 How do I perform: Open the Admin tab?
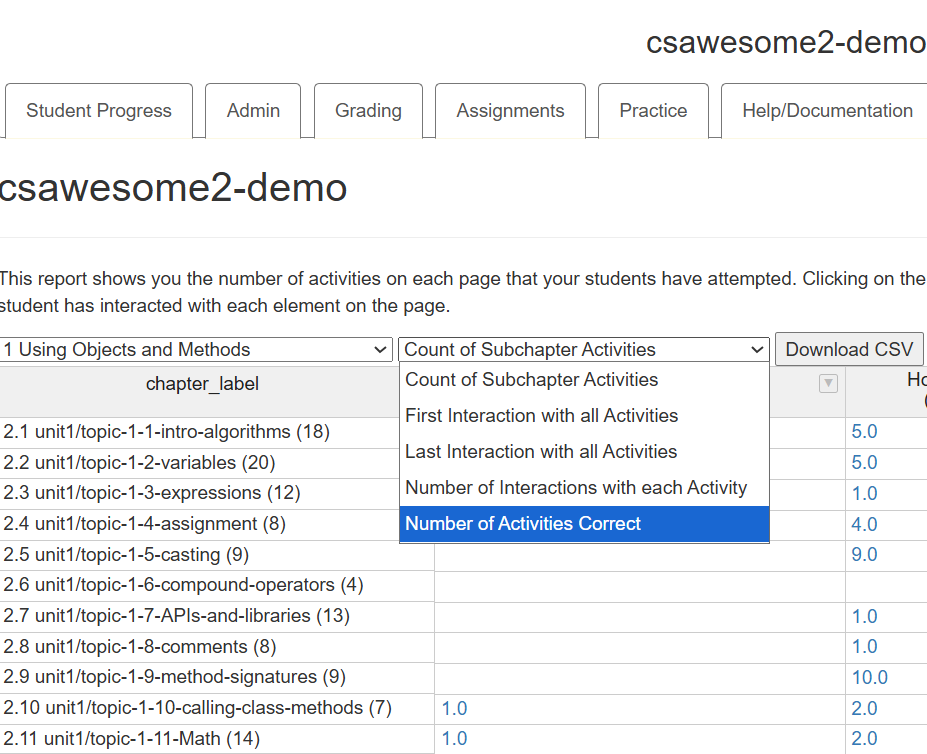point(253,111)
